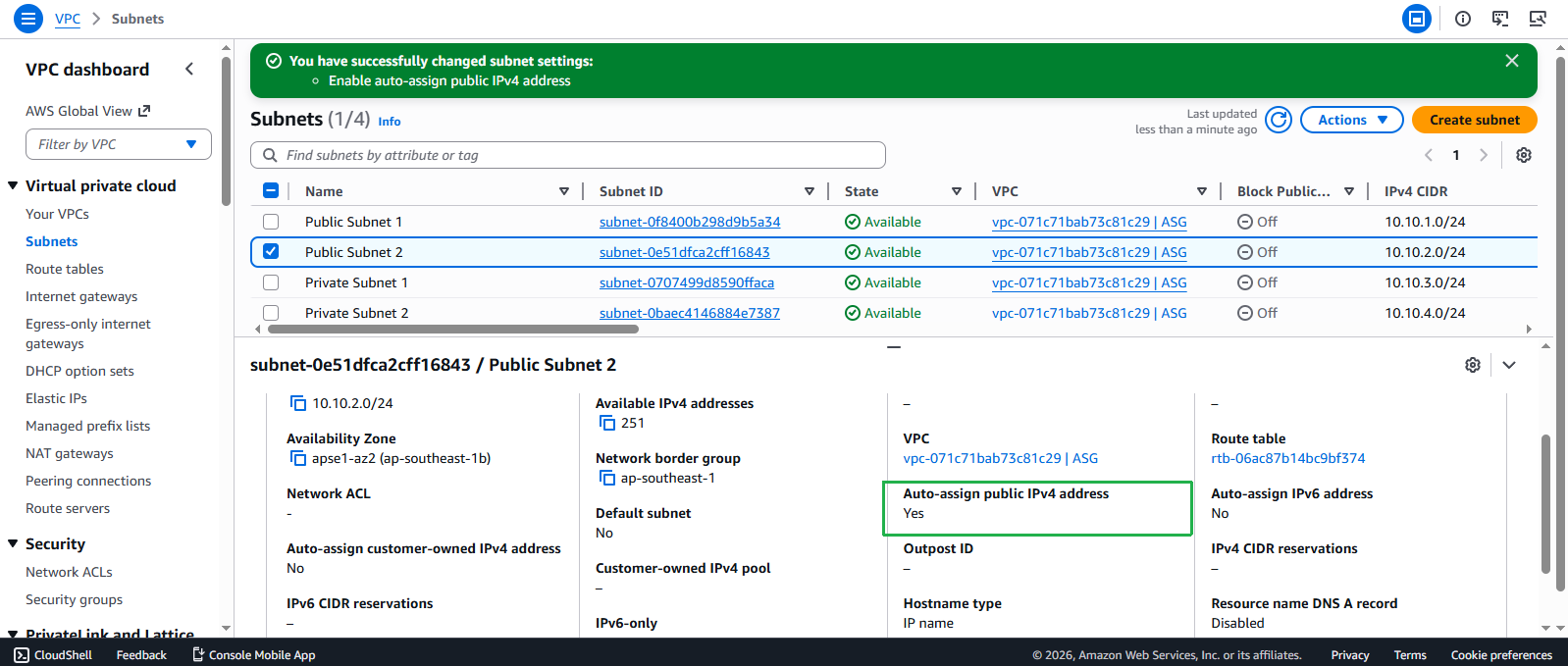Click the search magnifier in Find subnets
Viewport: 1568px width, 666px height.
270,155
